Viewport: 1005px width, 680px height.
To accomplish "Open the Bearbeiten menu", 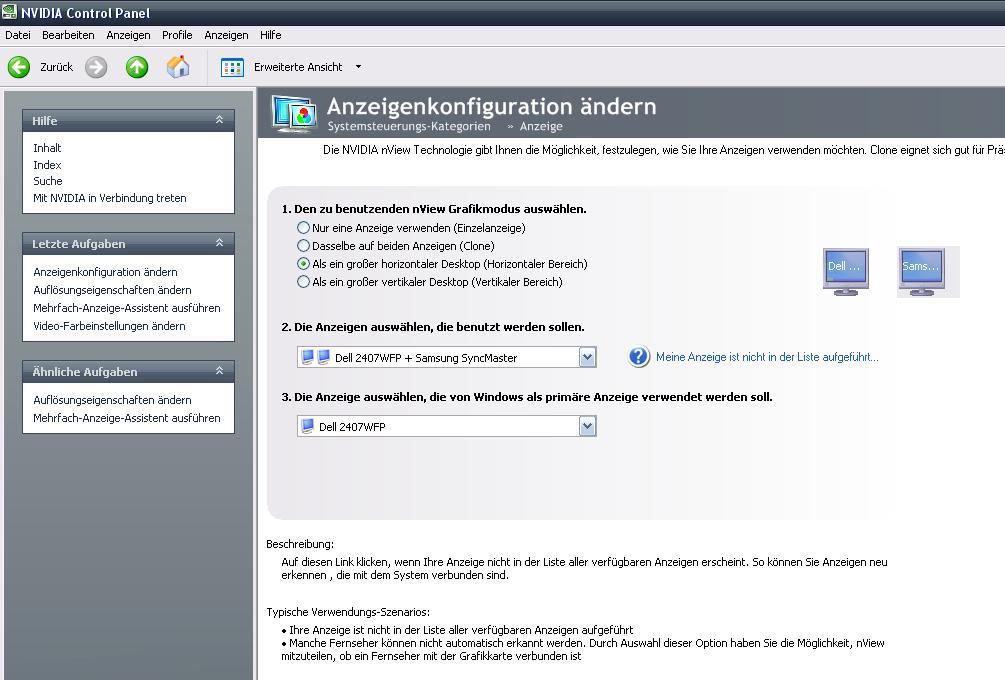I will coord(68,35).
